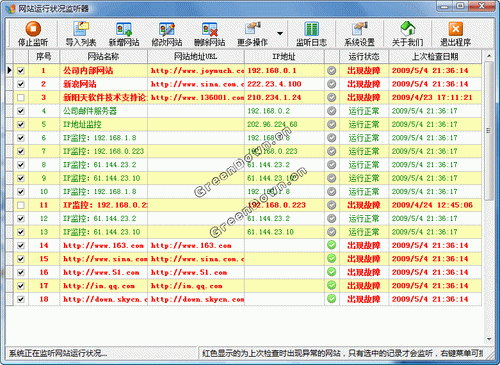Viewport: 500px width, 365px height.
Task: Open 更多操作 tools icon
Action: click(x=253, y=34)
